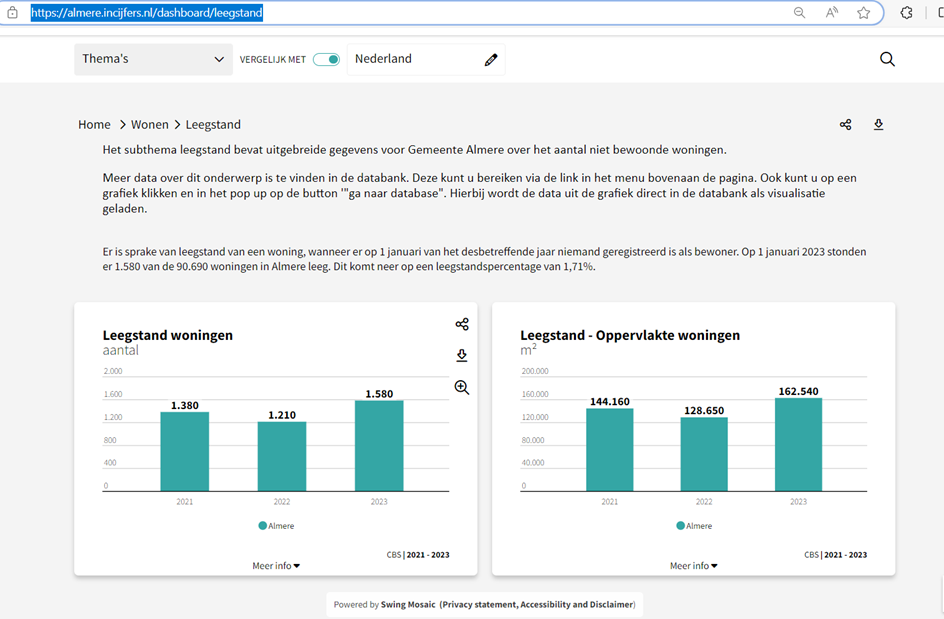Viewport: 944px width, 619px height.
Task: Download the page via breadcrumb download icon
Action: click(x=878, y=125)
